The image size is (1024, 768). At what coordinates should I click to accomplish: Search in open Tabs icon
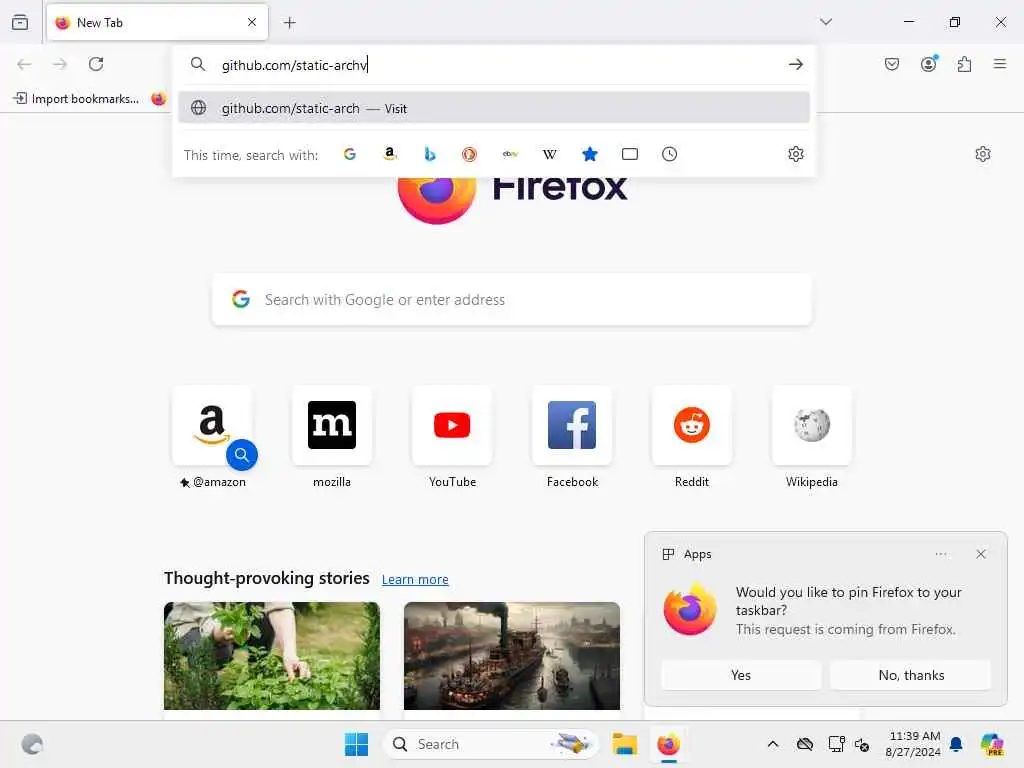point(630,154)
